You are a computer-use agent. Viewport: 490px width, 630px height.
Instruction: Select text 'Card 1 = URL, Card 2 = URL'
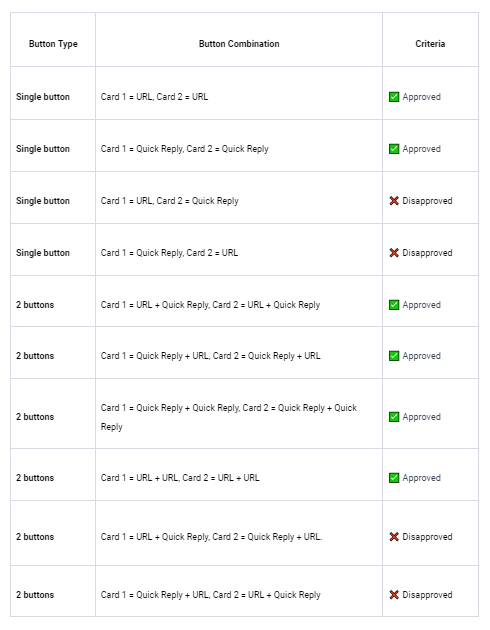click(154, 97)
